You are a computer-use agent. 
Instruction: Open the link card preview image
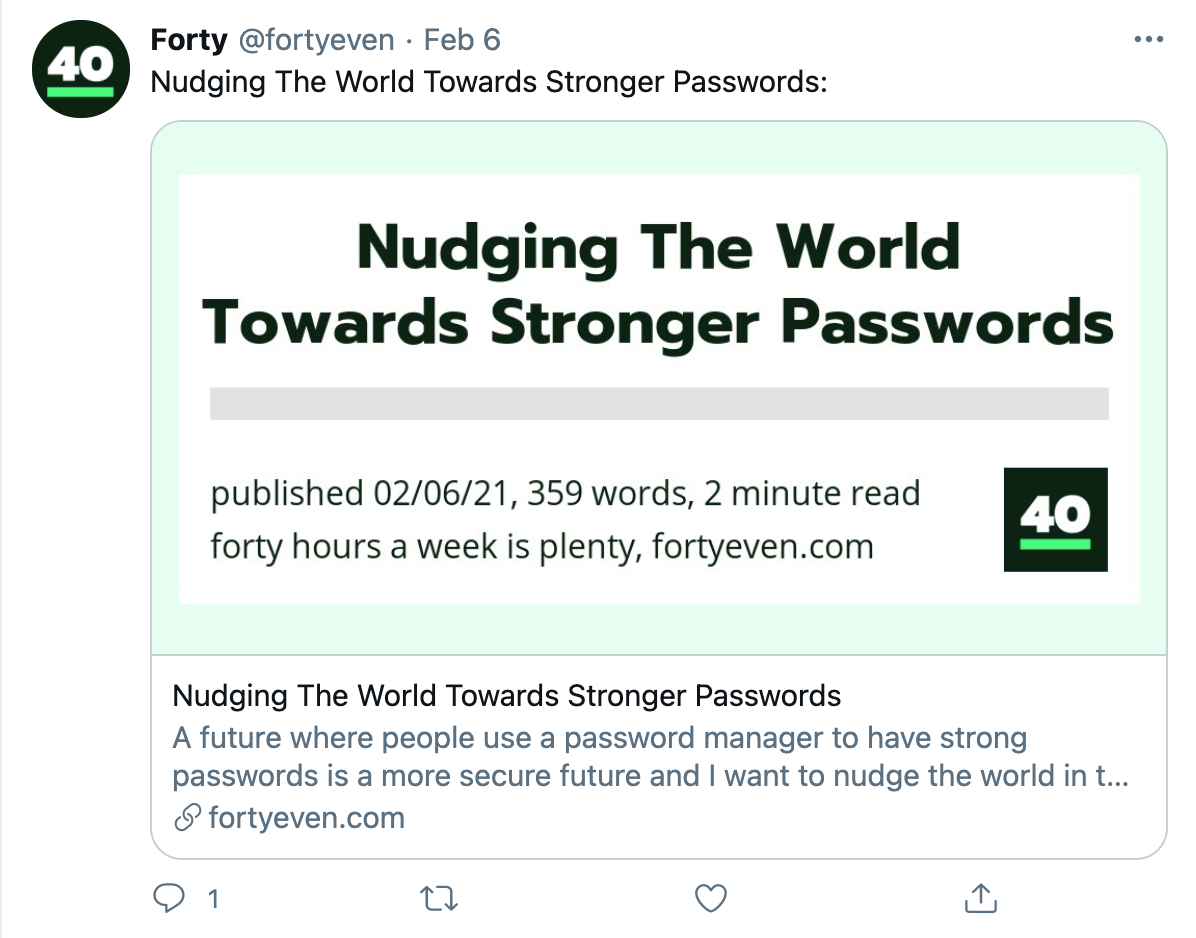click(659, 388)
